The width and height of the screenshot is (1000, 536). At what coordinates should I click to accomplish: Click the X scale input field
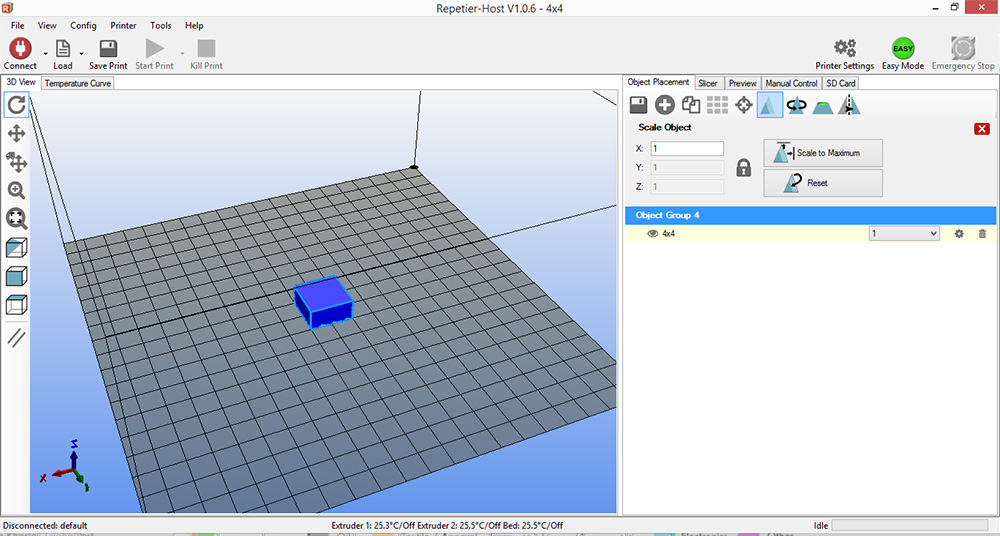click(x=687, y=149)
